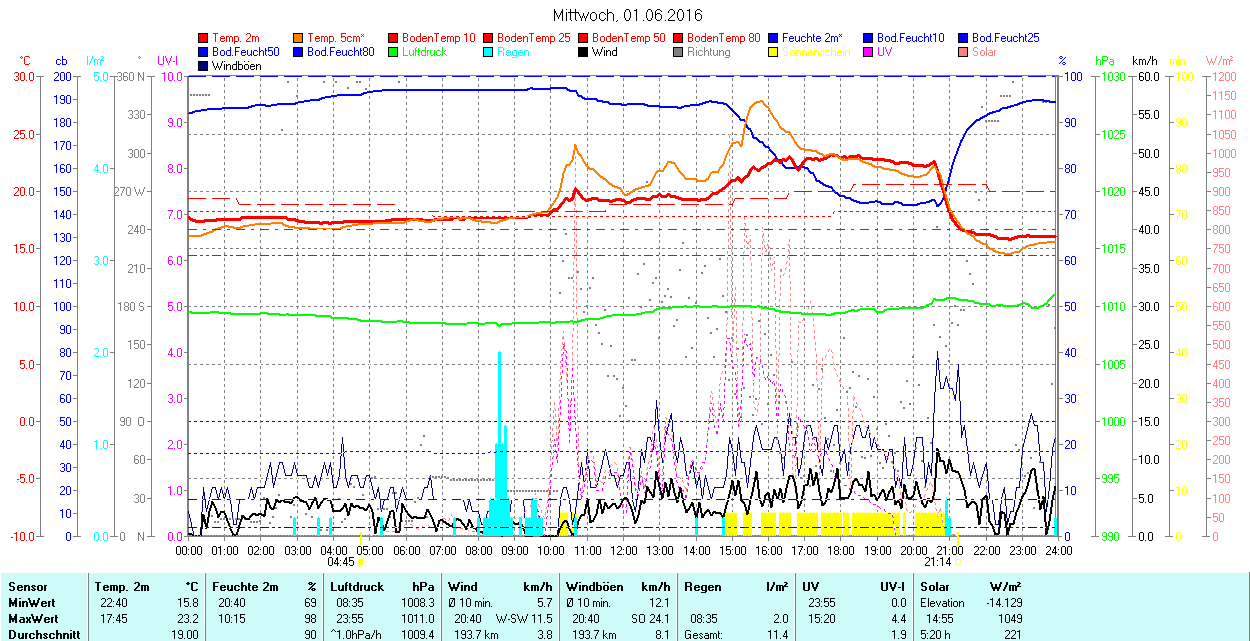Click average pressure value '1009.4'
Image resolution: width=1250 pixels, height=641 pixels.
tap(416, 635)
